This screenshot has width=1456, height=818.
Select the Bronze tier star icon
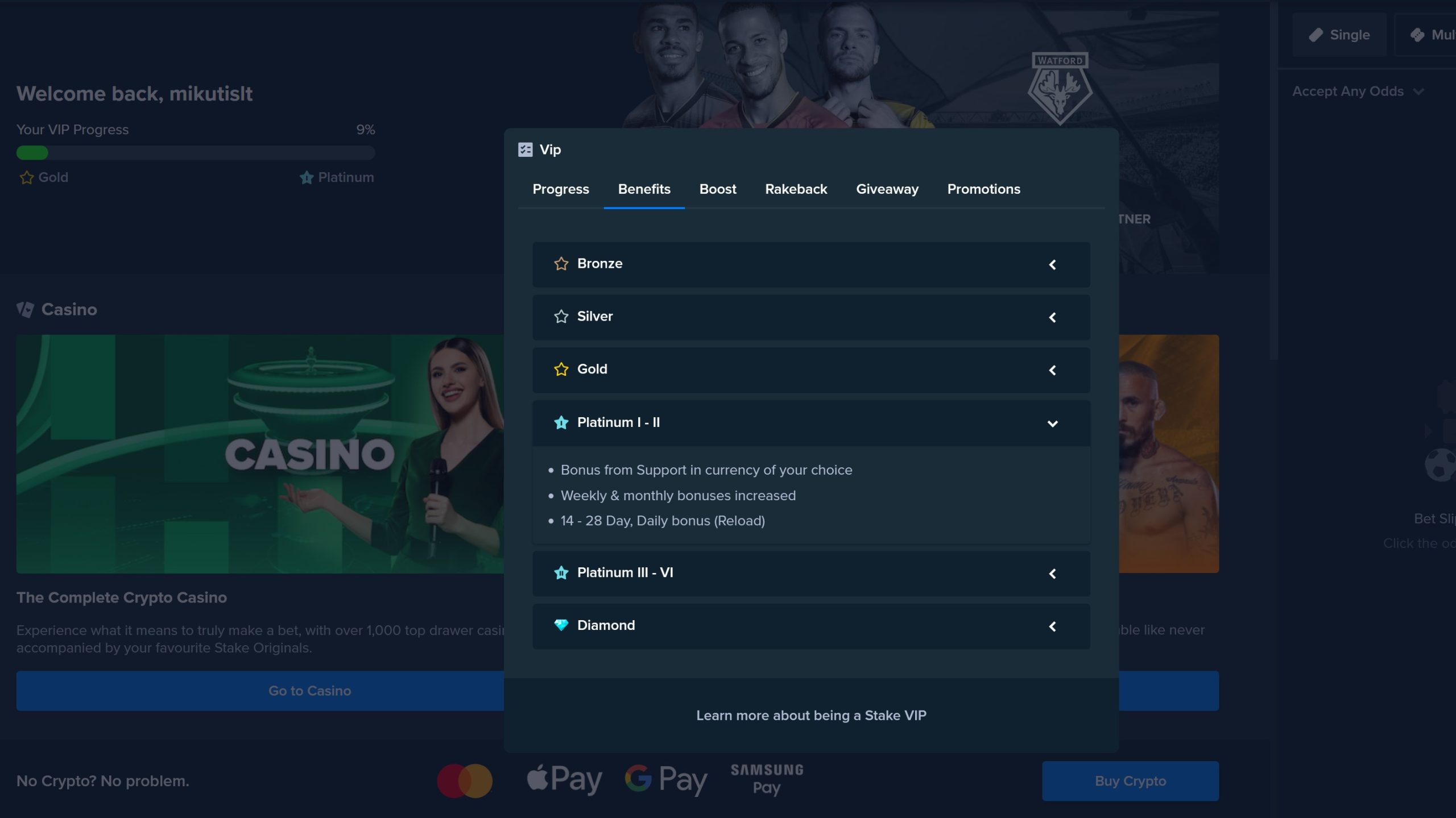tap(561, 263)
